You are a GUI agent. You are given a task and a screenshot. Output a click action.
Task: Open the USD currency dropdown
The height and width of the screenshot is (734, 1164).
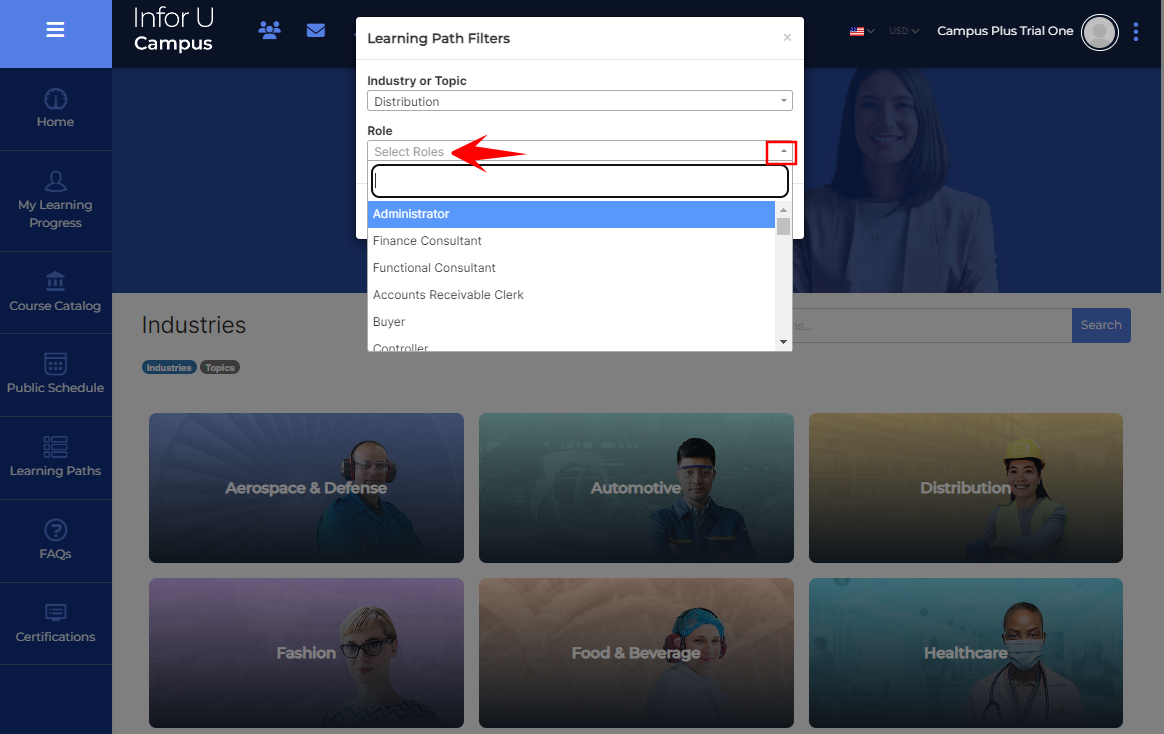pos(904,31)
